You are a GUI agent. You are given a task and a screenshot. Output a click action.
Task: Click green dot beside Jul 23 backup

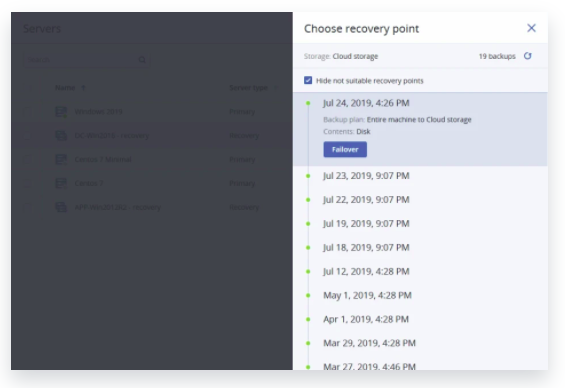pos(308,176)
